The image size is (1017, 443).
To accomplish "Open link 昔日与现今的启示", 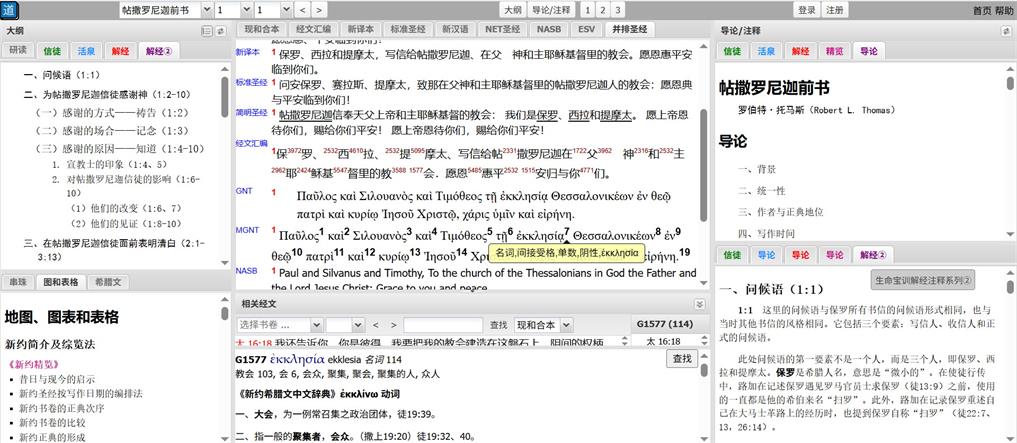I will (x=57, y=379).
